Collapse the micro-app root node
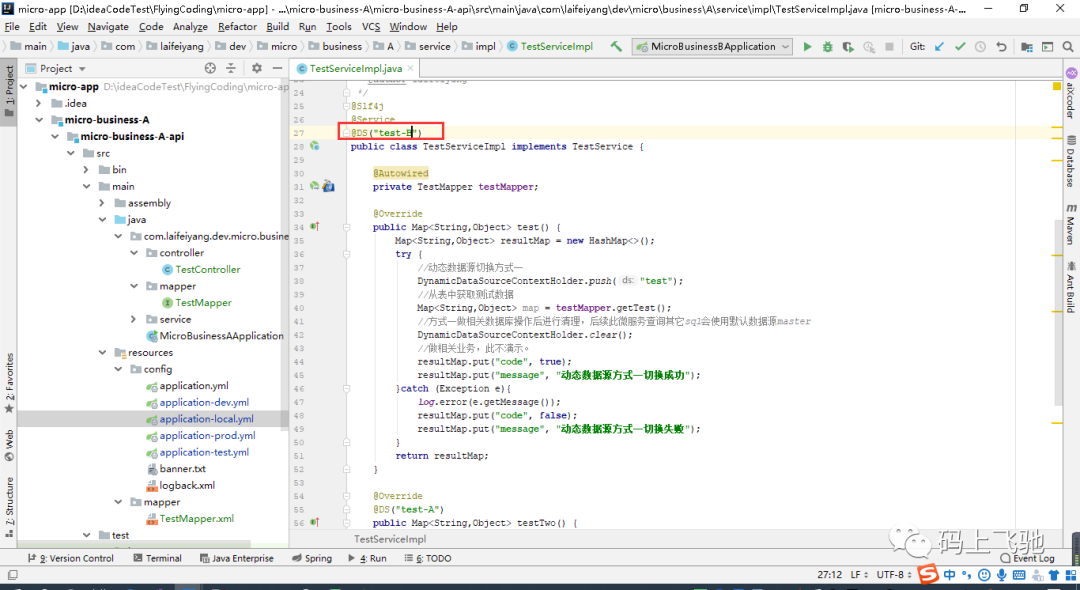Screen dimensions: 1080x590 pyautogui.click(x=24, y=87)
